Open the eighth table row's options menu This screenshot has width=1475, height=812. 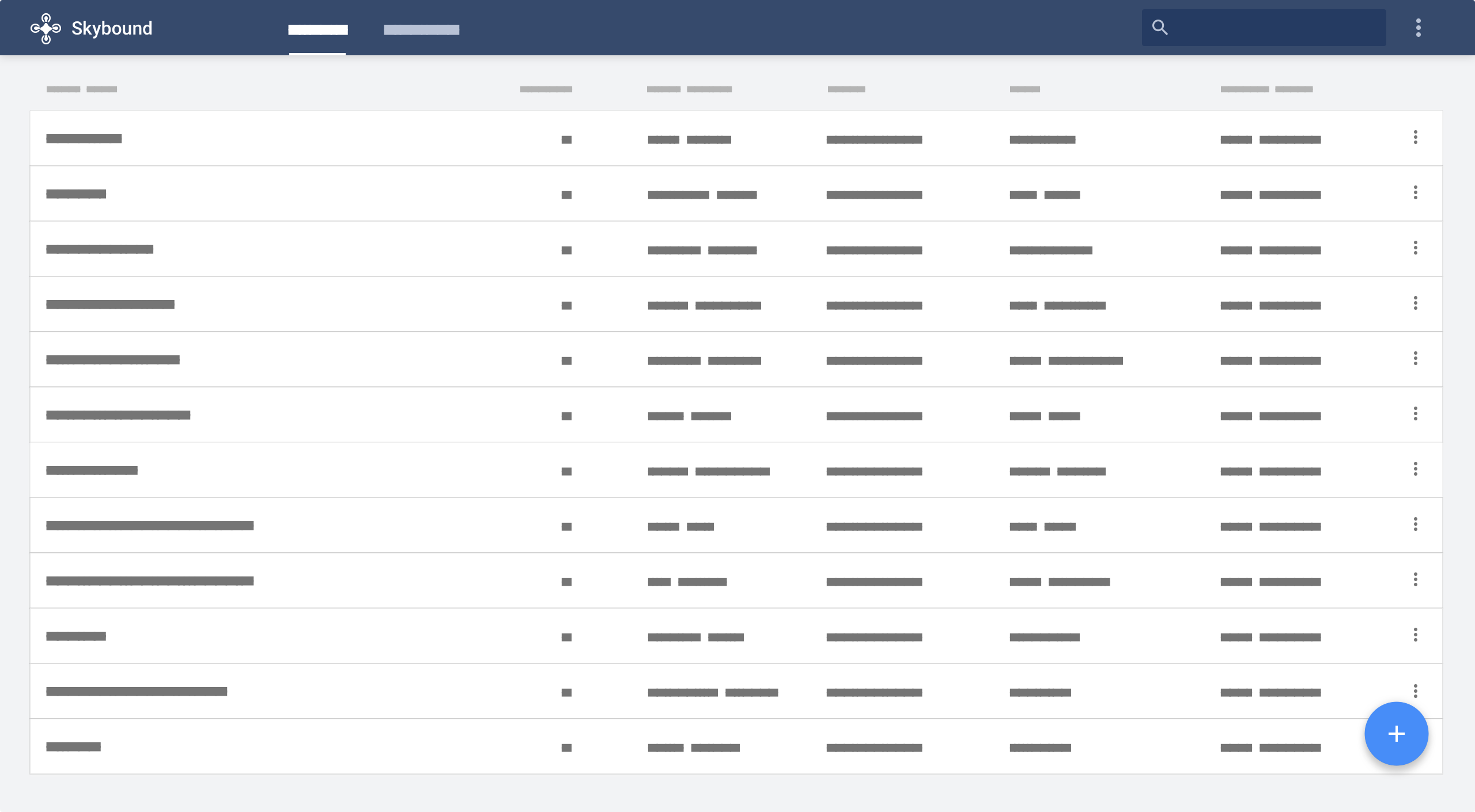(1416, 524)
